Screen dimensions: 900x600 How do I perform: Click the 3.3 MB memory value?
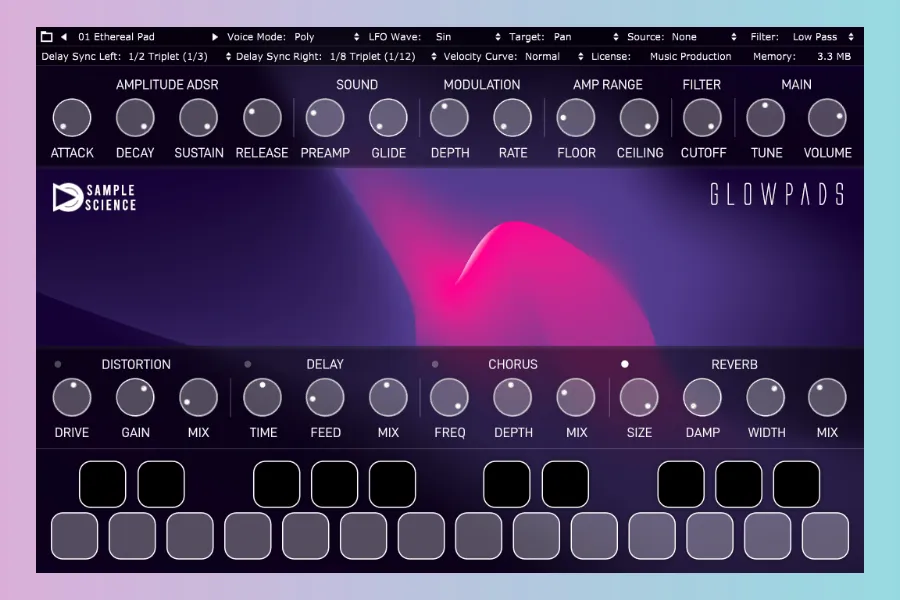(834, 56)
